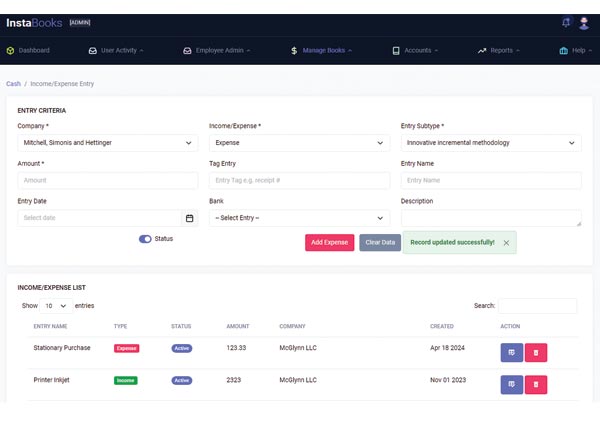The height and width of the screenshot is (433, 600).
Task: Open the Company dropdown
Action: click(x=108, y=143)
